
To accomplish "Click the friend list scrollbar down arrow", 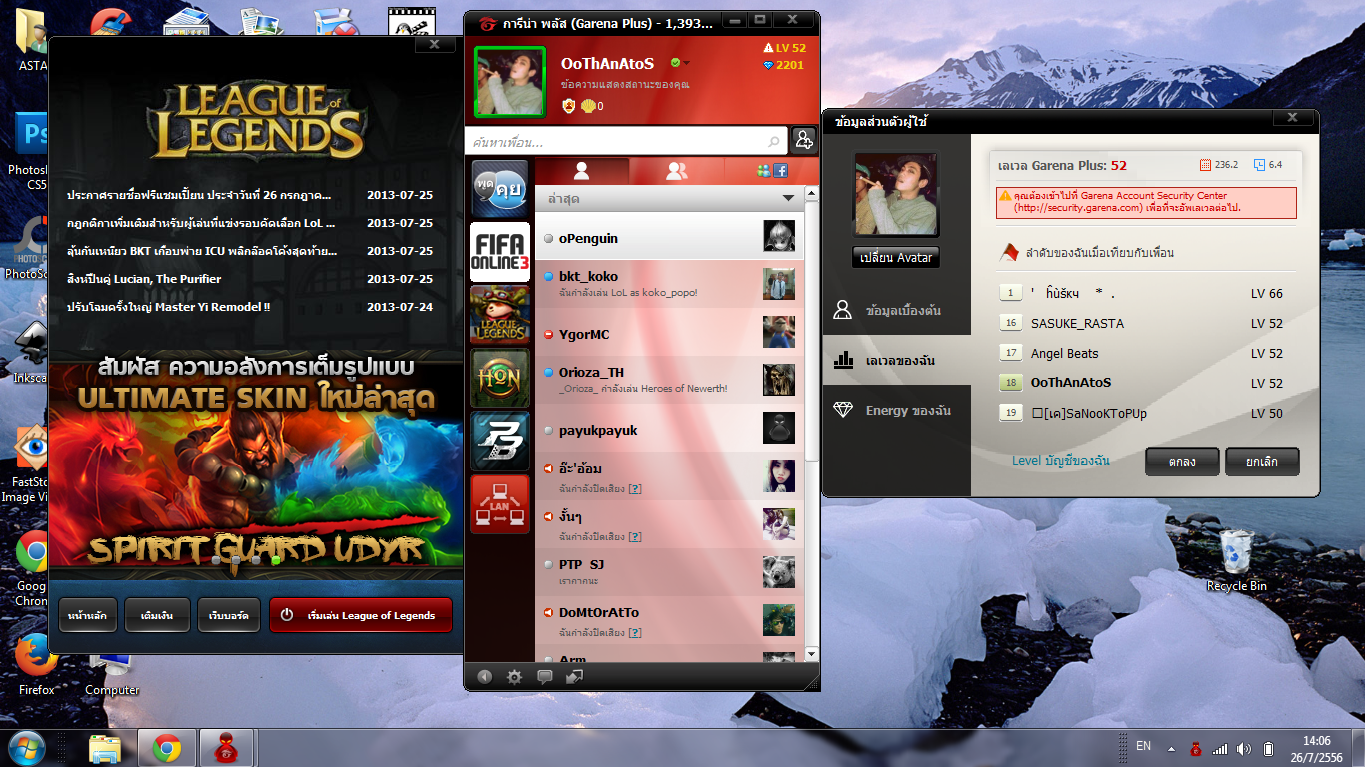I will [812, 655].
